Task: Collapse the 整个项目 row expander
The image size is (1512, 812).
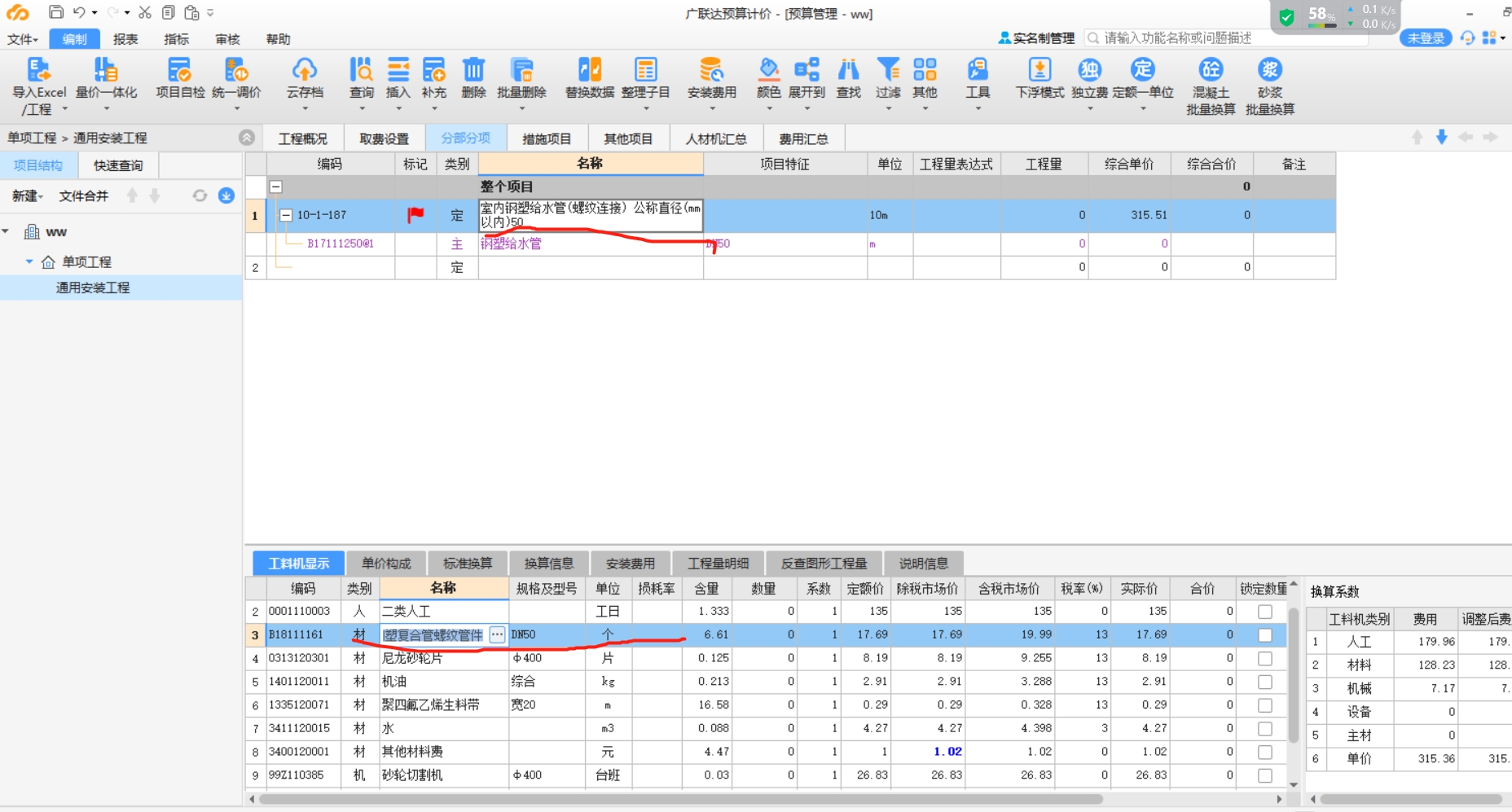Action: pos(276,187)
